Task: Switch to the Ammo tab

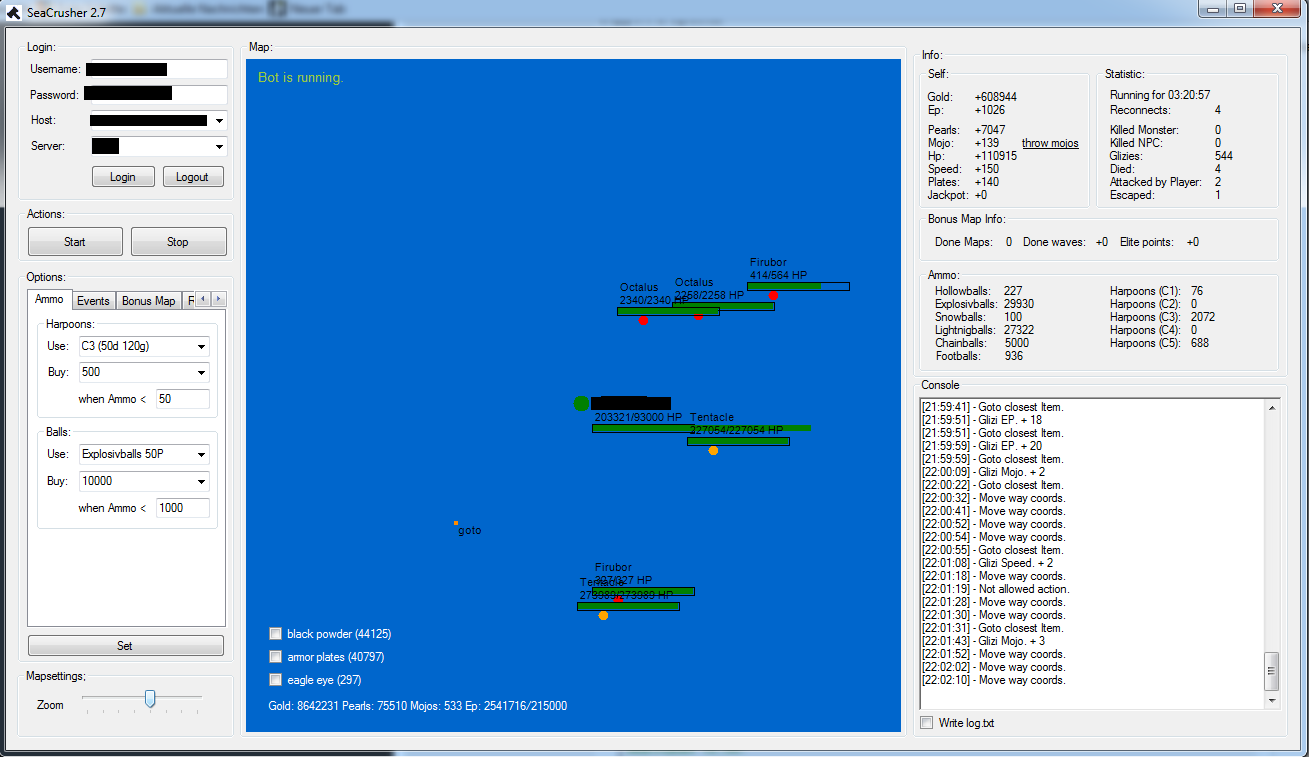Action: 49,299
